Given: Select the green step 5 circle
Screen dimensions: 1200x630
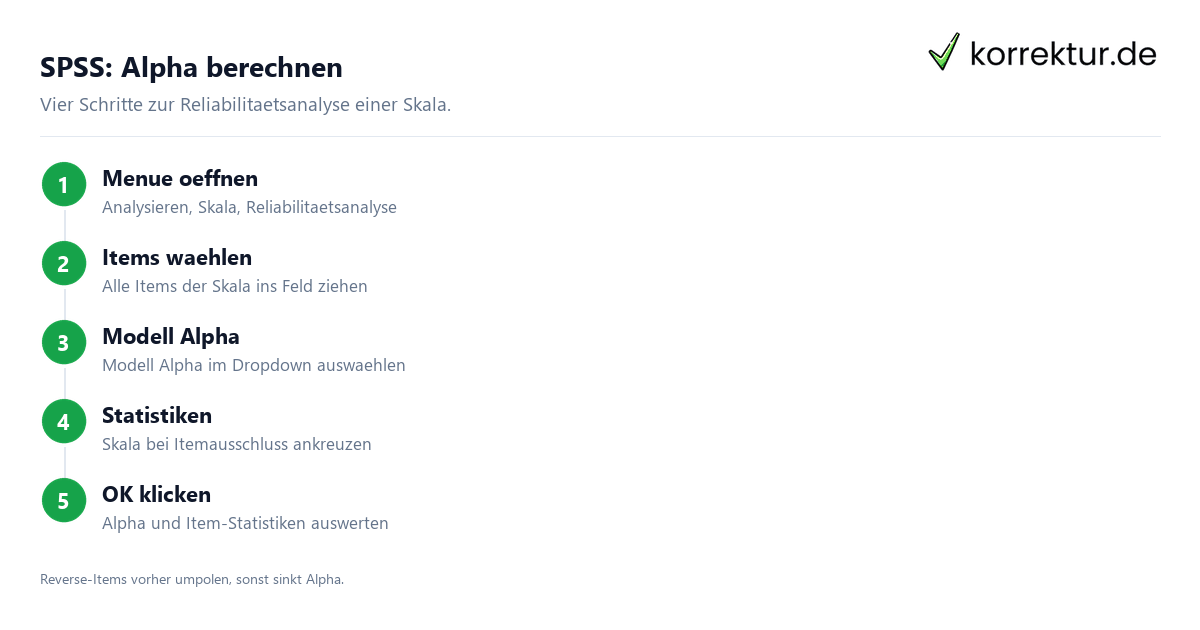Looking at the screenshot, I should [64, 500].
